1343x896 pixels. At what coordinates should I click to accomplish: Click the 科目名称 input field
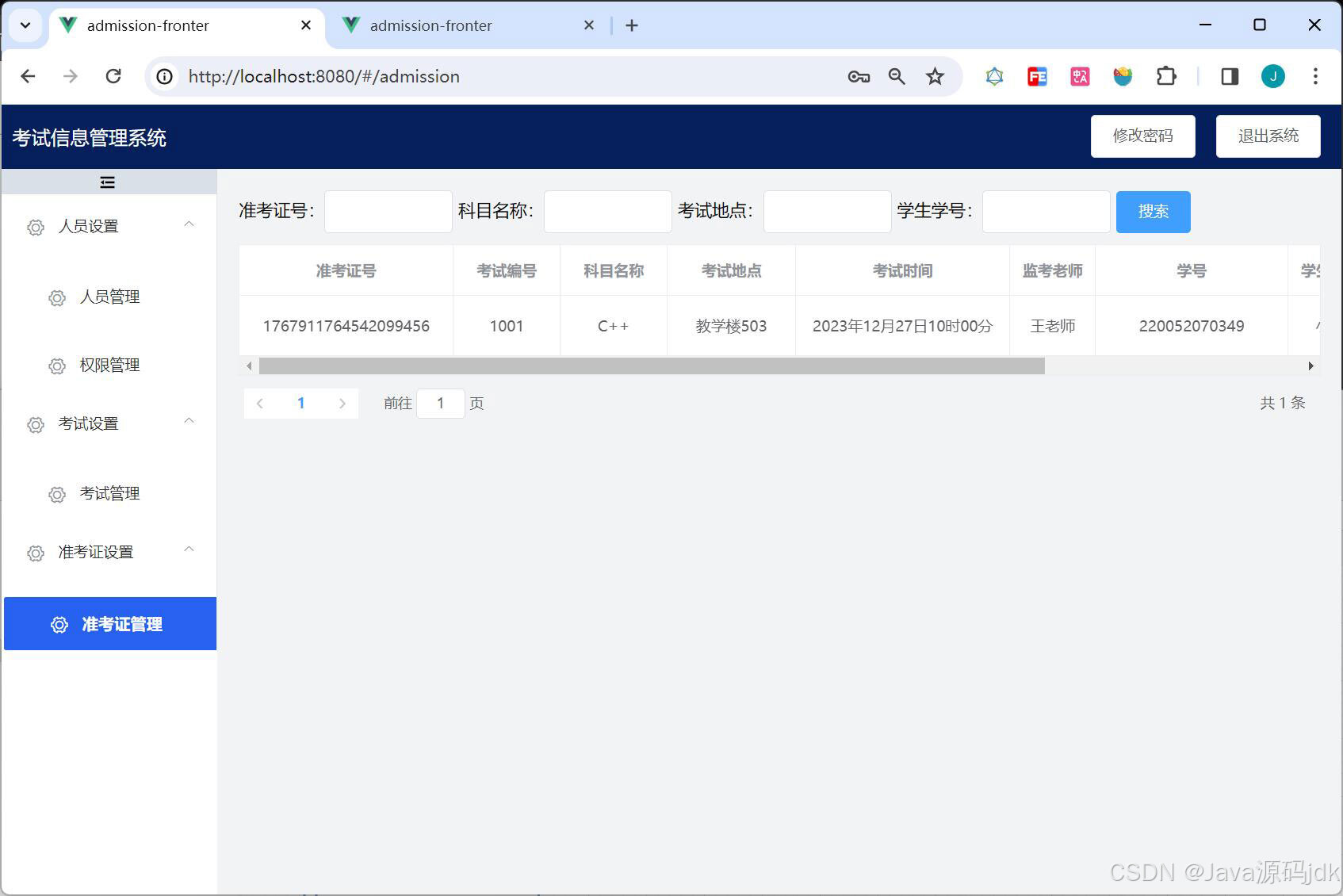[607, 212]
